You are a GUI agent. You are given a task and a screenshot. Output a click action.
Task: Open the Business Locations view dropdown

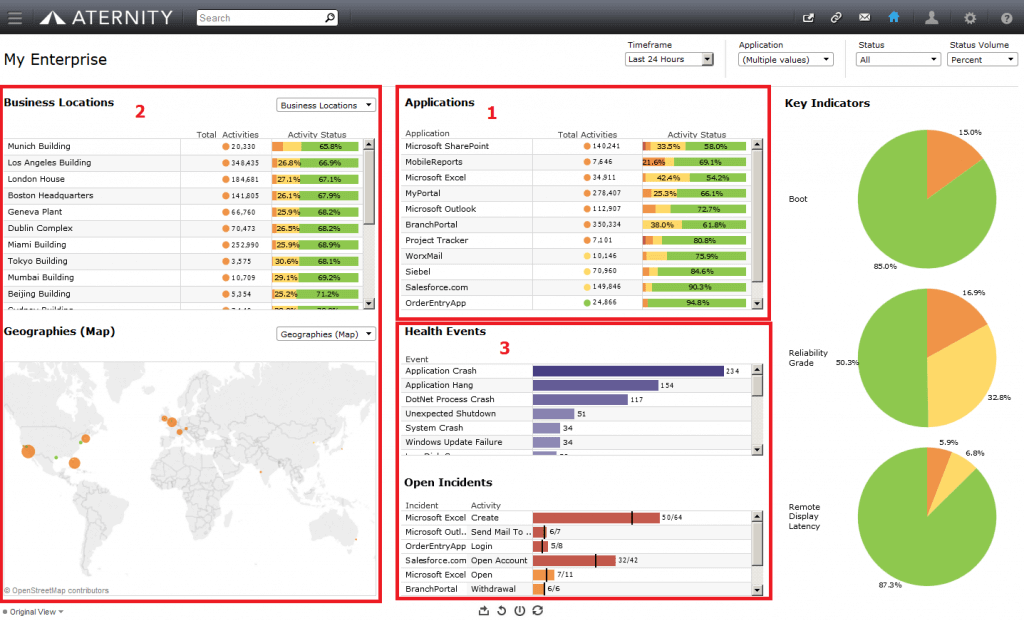(326, 105)
